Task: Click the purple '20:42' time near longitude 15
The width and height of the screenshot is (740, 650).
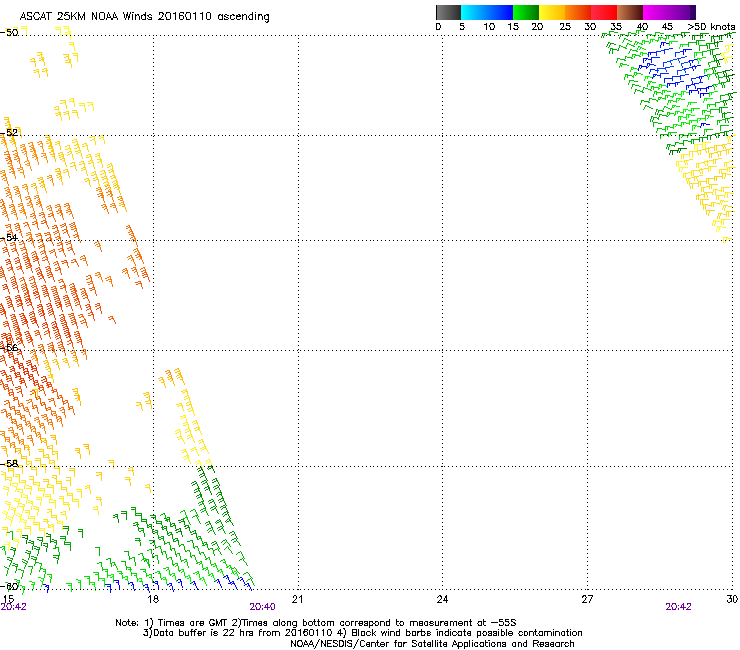Action: click(13, 607)
